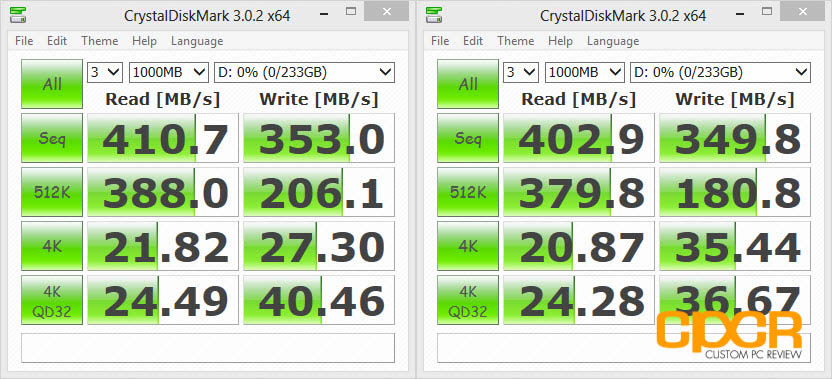Click Write [MB/s] header in right window

tap(734, 99)
